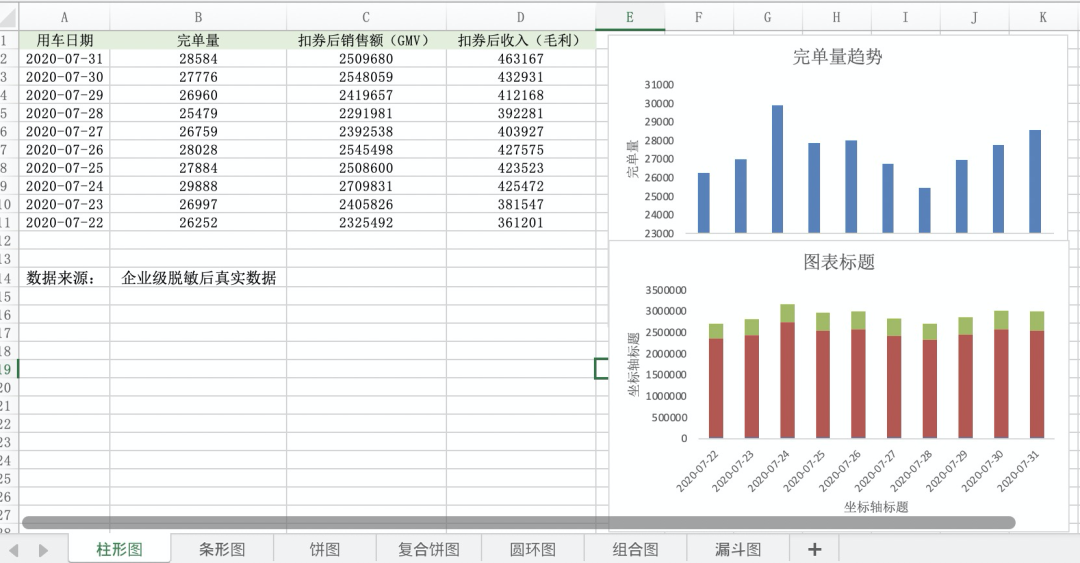
Task: Click the vertical 坐标轴标题 axis title
Action: (x=634, y=365)
